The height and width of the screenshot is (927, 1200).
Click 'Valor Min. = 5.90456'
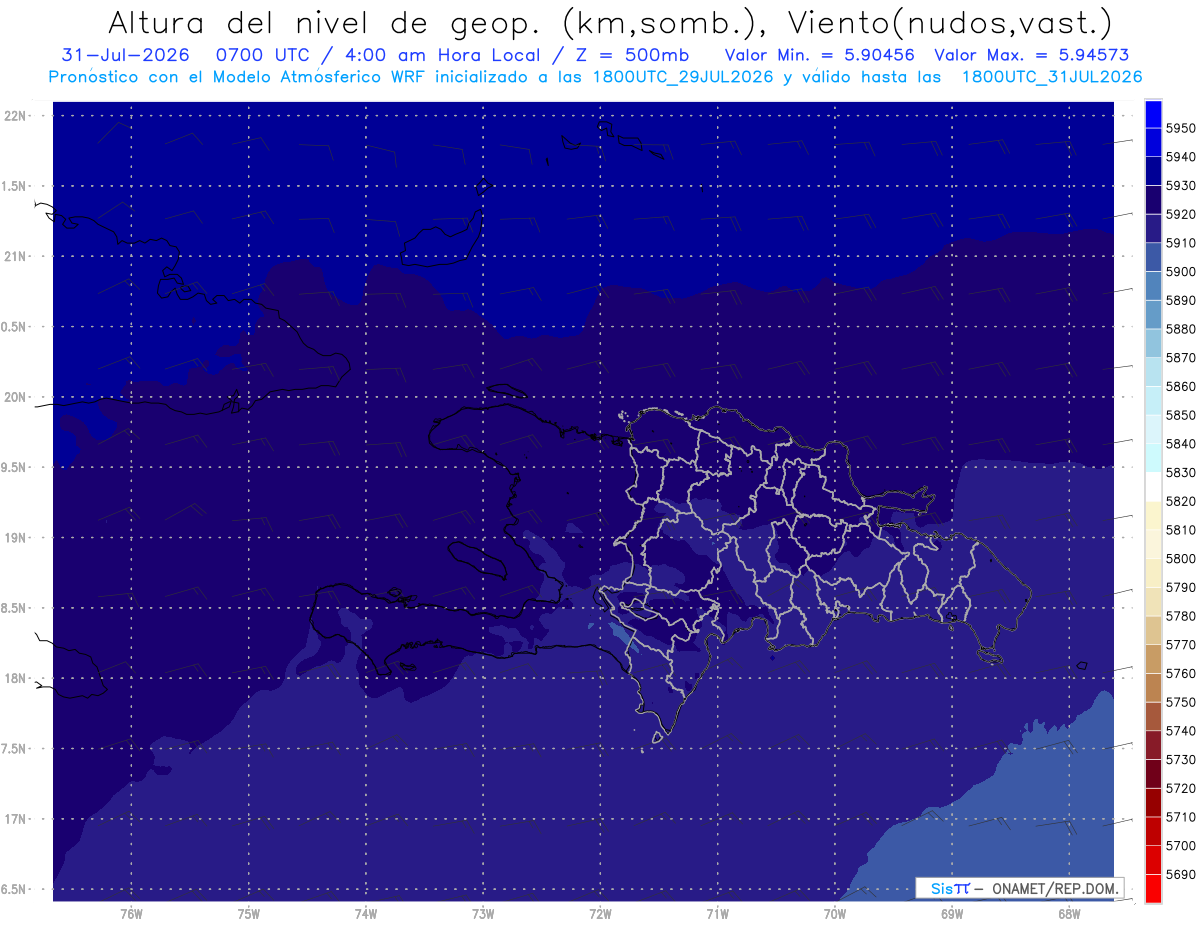point(820,55)
